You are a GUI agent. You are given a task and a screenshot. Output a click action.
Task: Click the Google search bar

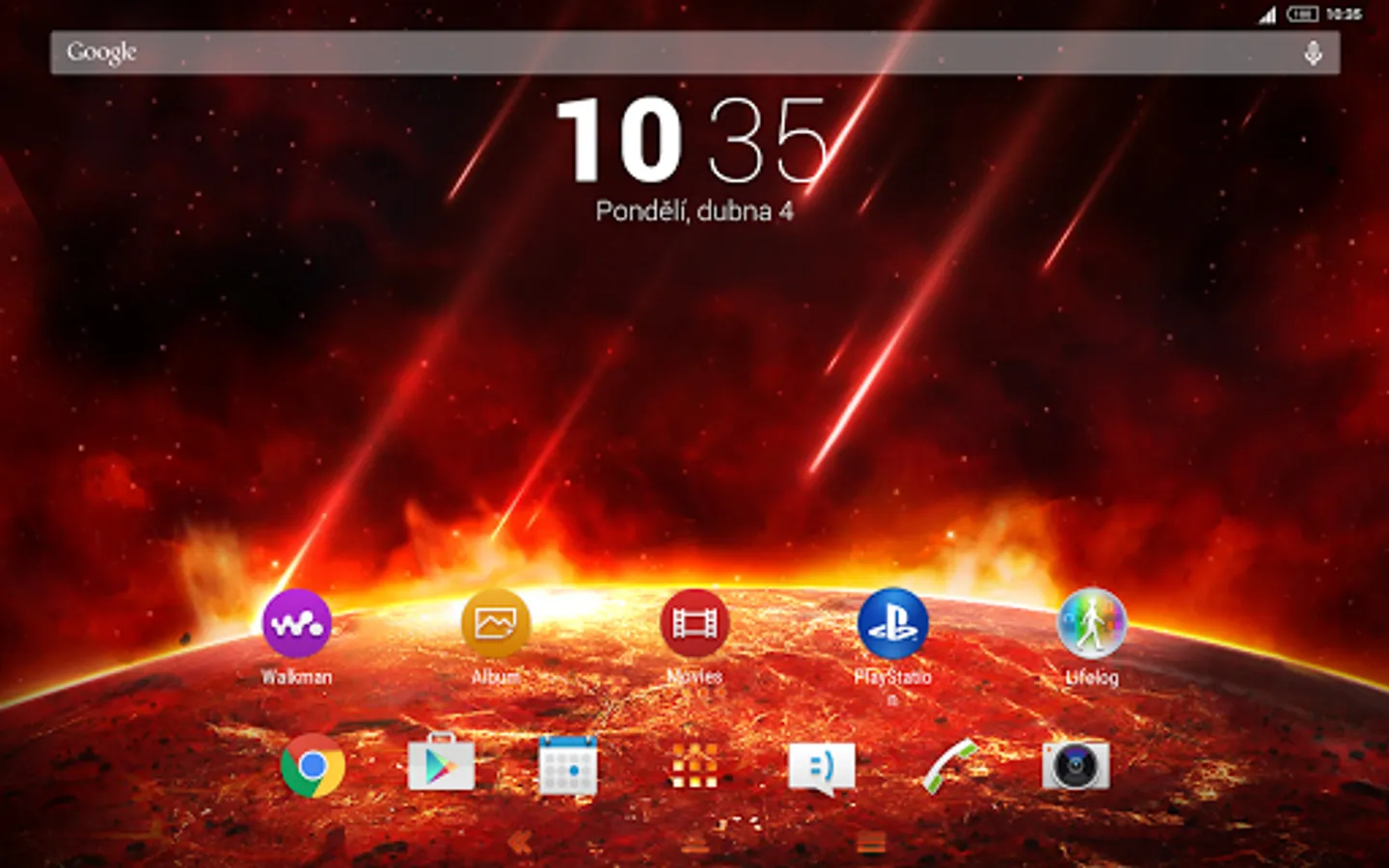[x=694, y=53]
